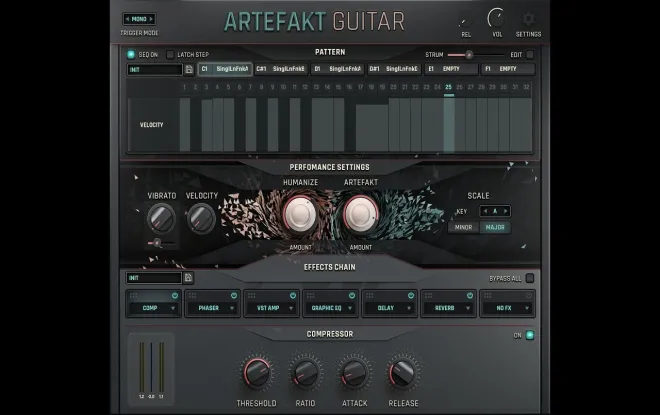The width and height of the screenshot is (660, 415).
Task: Enable the Latch Step checkbox
Action: point(170,54)
